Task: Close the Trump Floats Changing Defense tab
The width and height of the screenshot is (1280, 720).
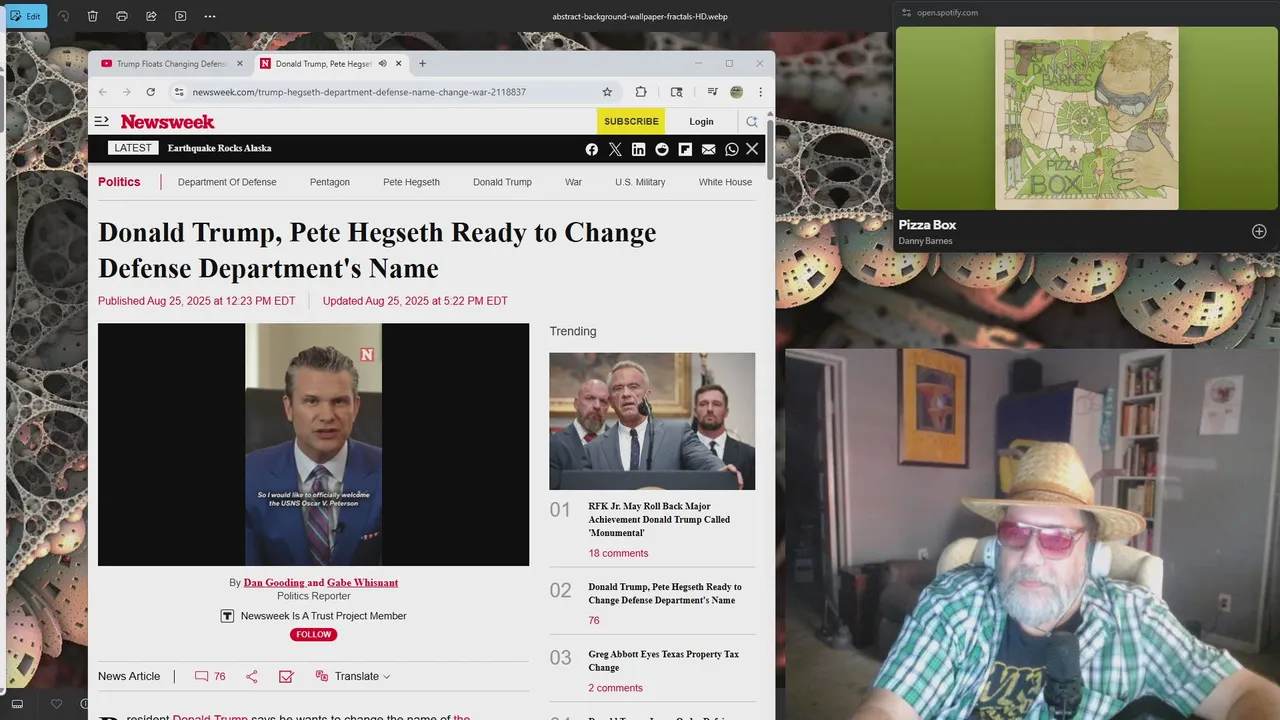Action: (240, 63)
